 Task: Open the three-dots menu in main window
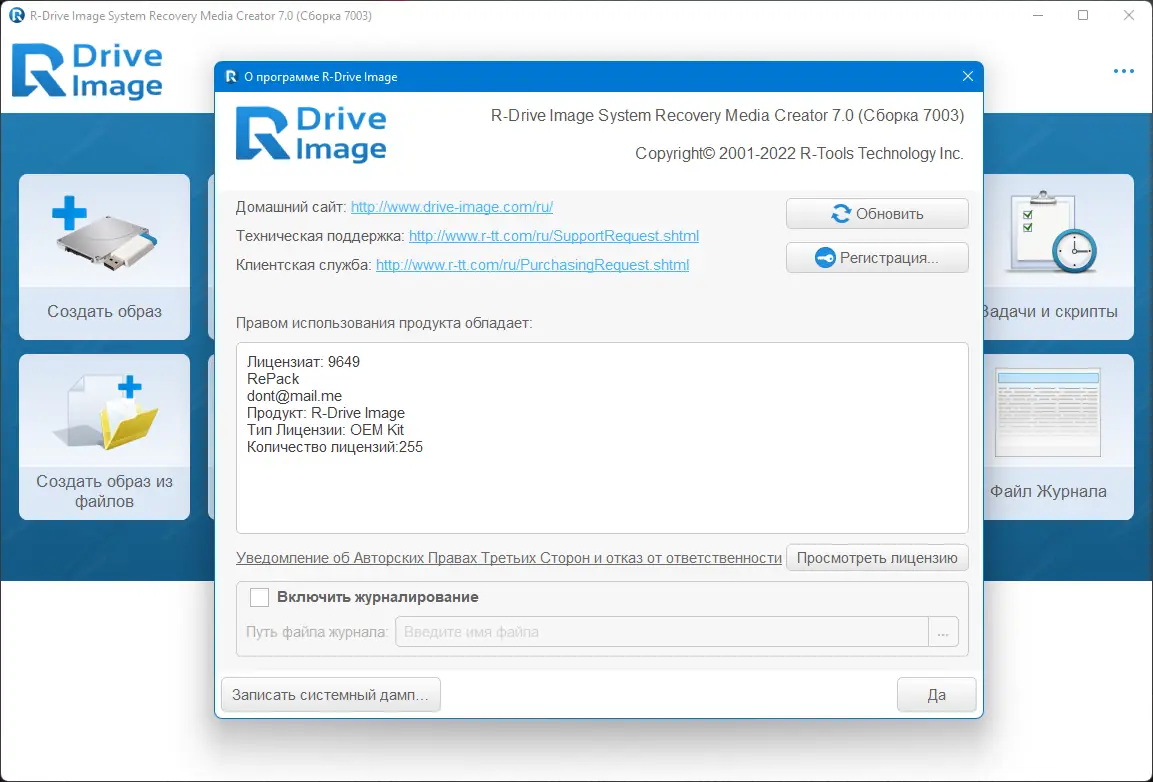(x=1124, y=71)
